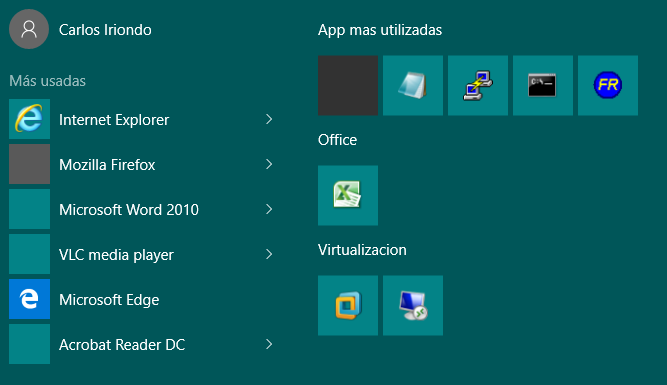Click the Acrobat Reader DC icon placeholder
The height and width of the screenshot is (385, 667).
pos(29,344)
